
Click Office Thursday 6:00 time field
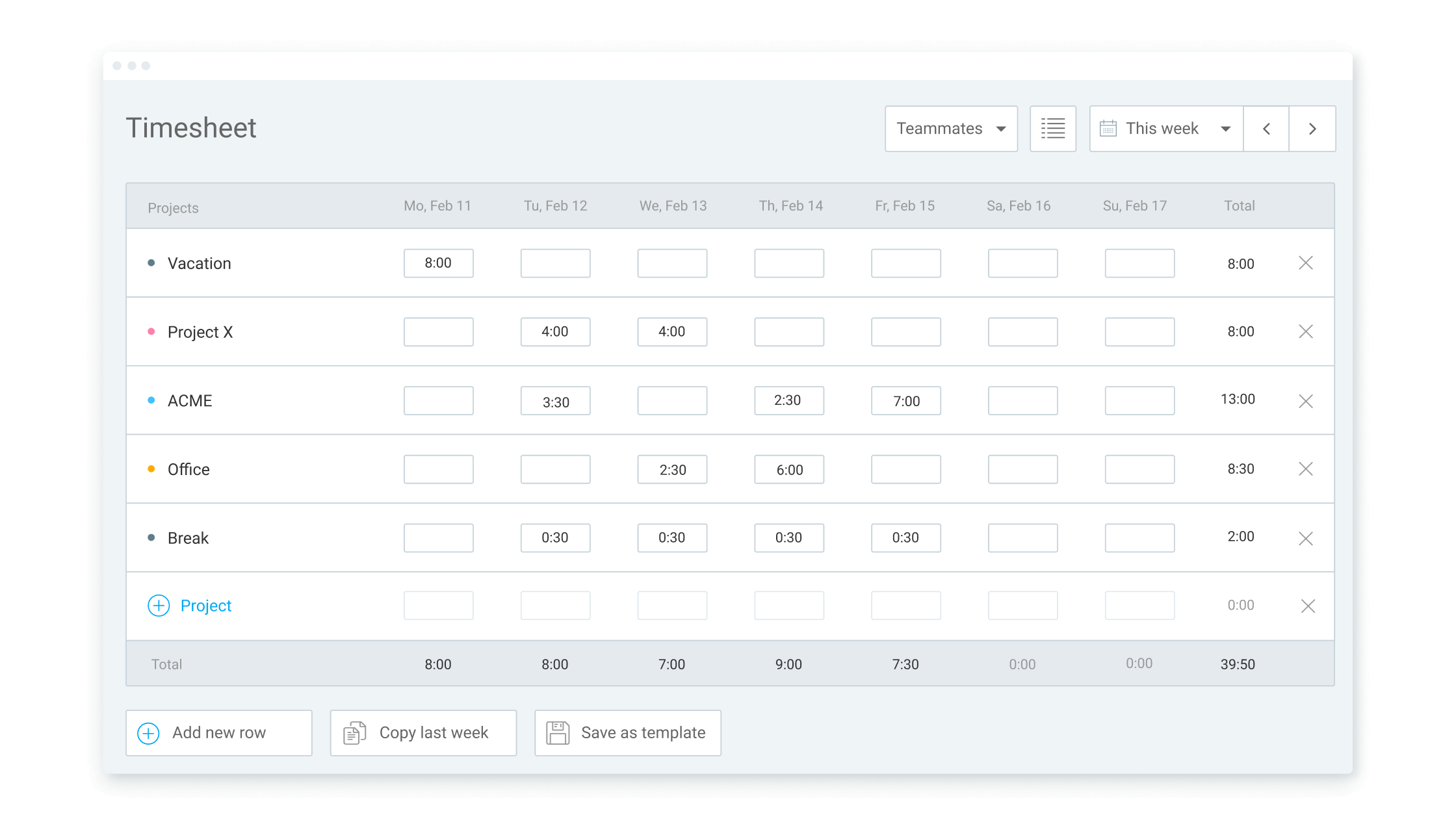[x=788, y=469]
